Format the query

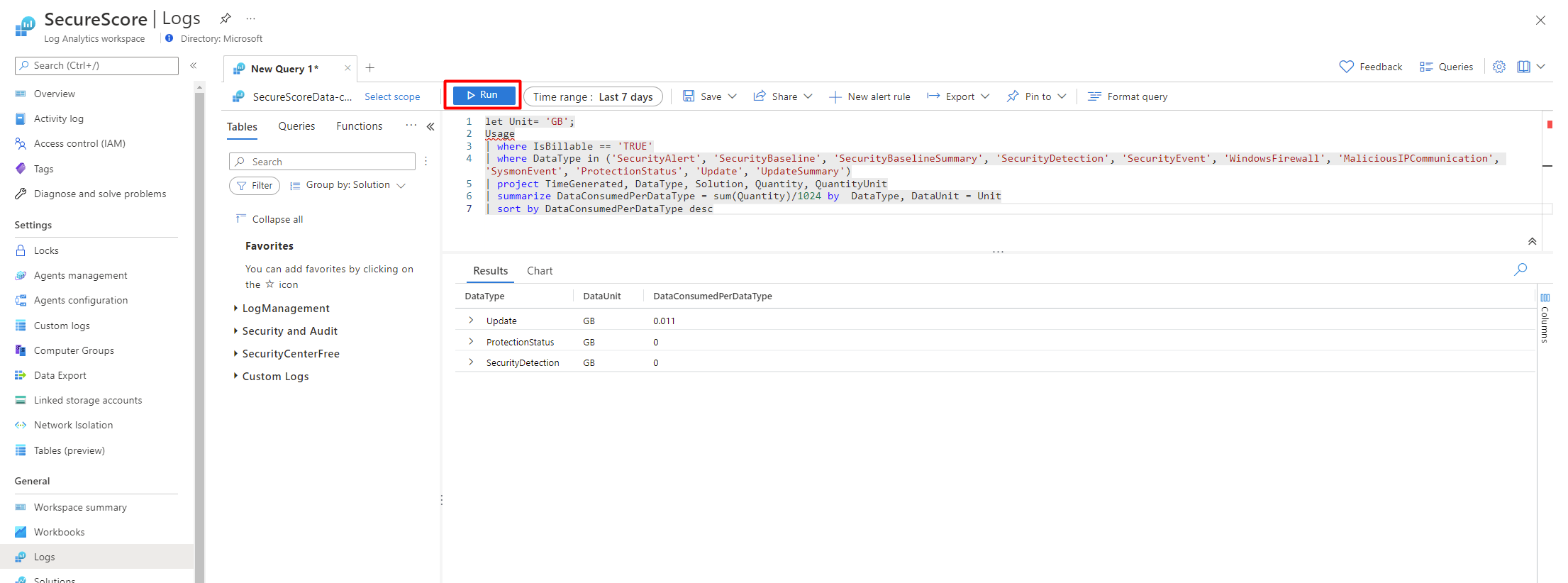click(x=1128, y=96)
